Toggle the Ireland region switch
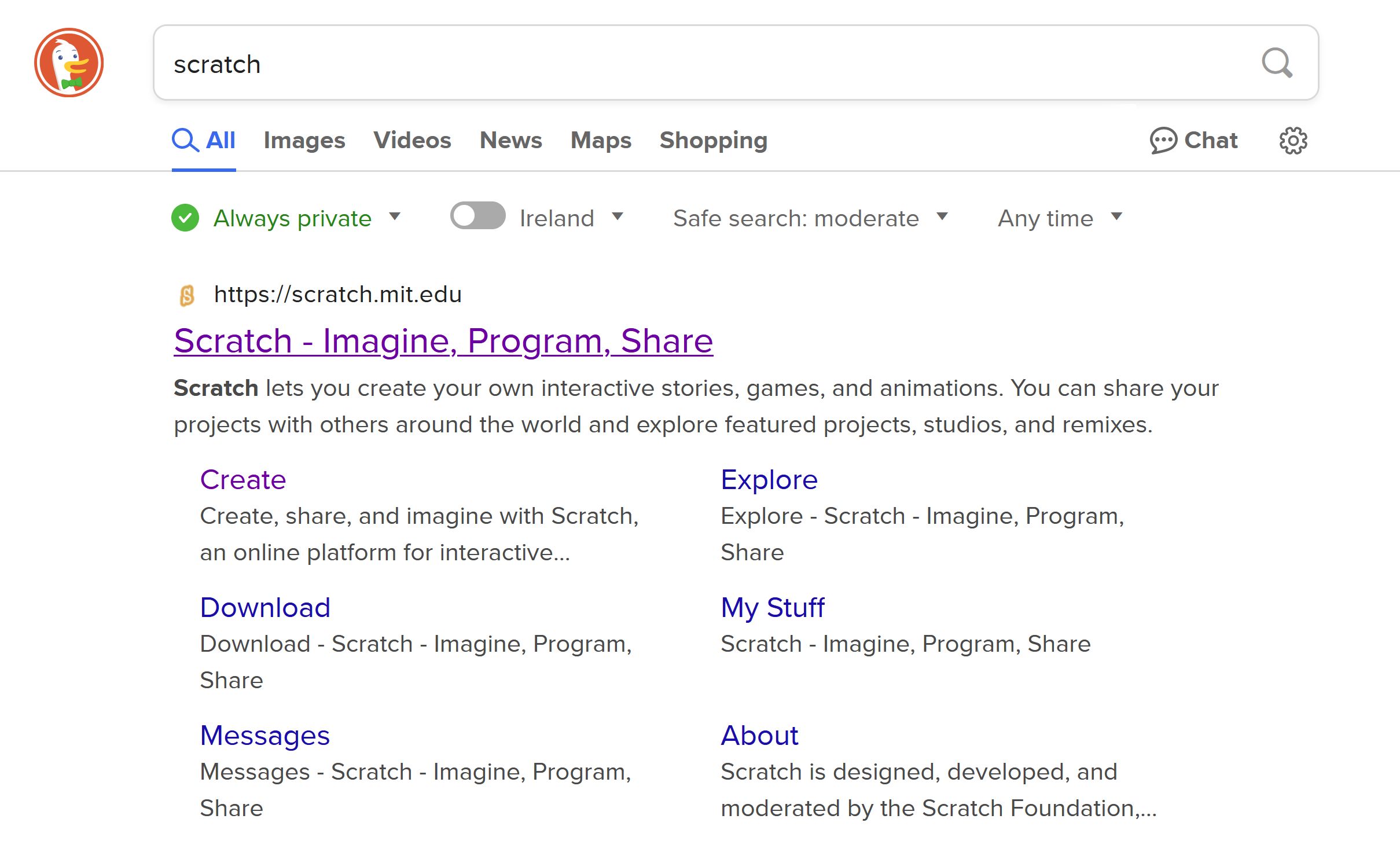 [x=477, y=216]
